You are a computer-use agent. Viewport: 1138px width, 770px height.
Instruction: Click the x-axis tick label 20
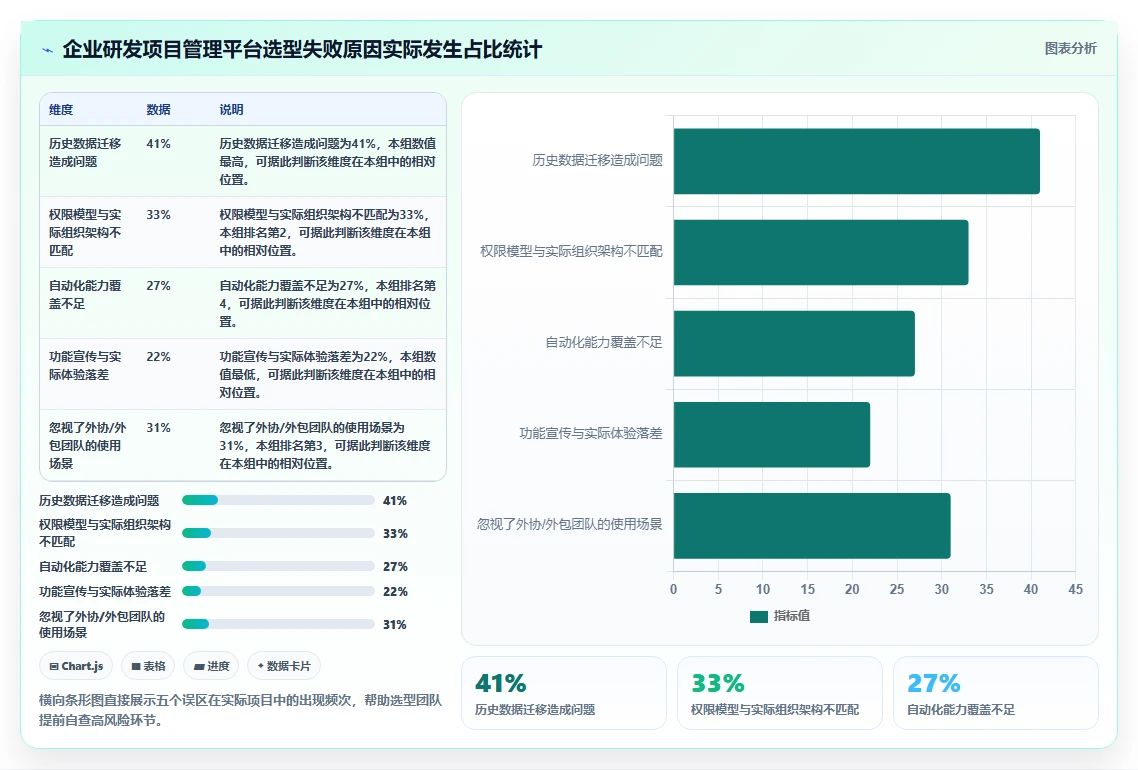[x=852, y=589]
